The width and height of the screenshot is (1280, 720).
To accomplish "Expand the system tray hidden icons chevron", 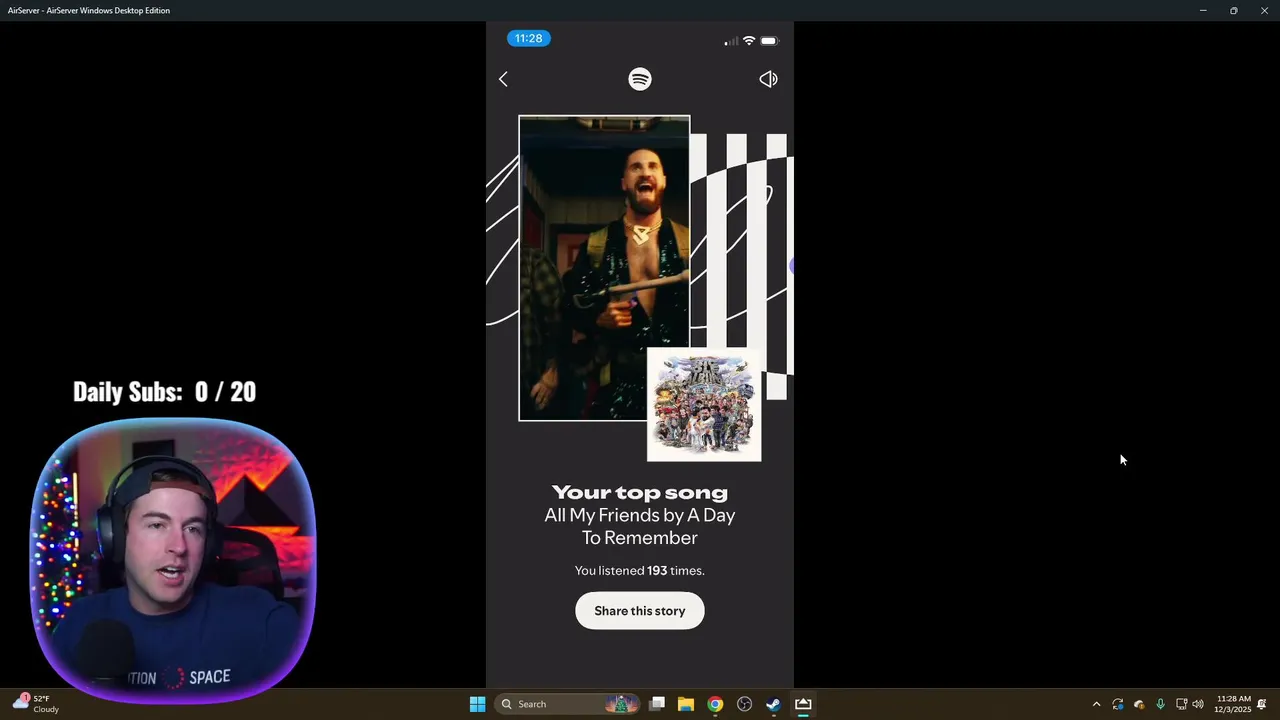I will (x=1096, y=704).
